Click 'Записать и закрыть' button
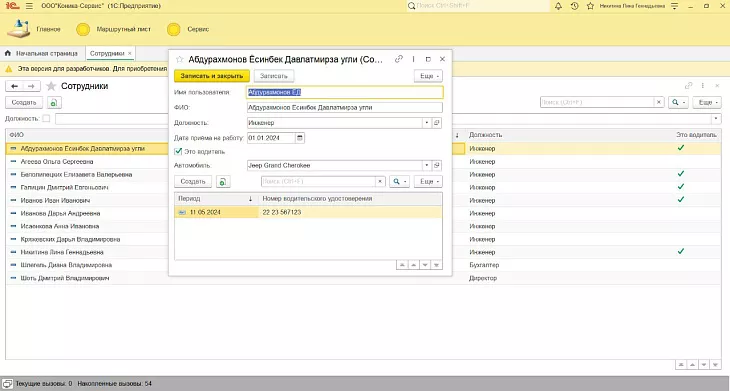This screenshot has width=730, height=391. [212, 76]
